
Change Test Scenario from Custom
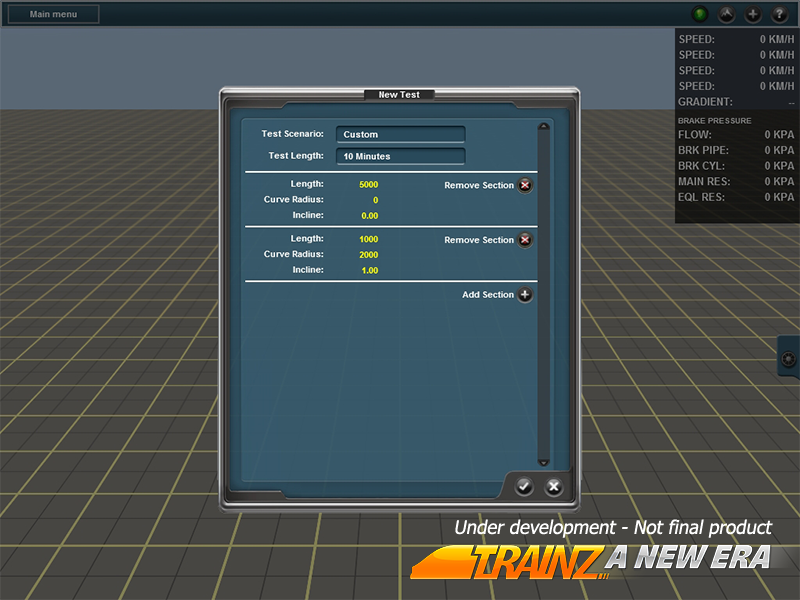(x=400, y=134)
